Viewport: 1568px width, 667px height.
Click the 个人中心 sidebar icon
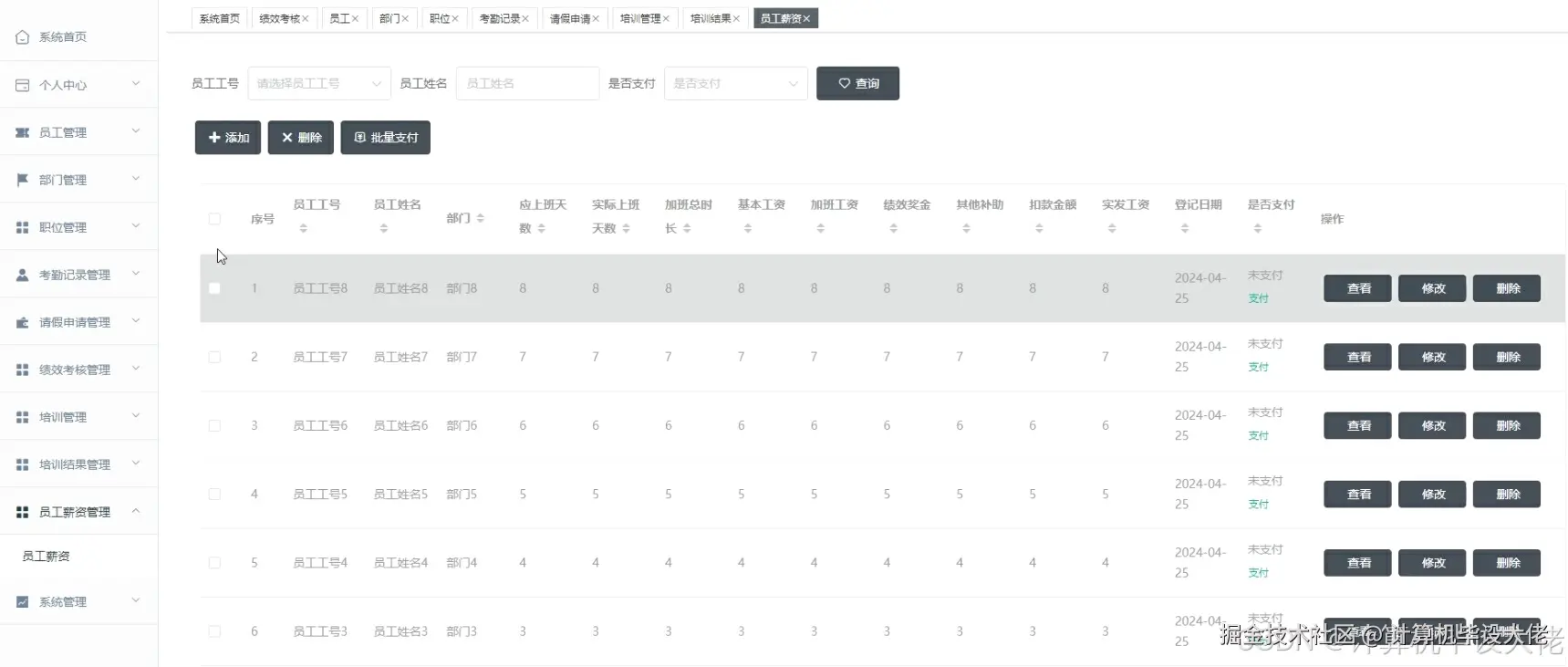pos(23,85)
